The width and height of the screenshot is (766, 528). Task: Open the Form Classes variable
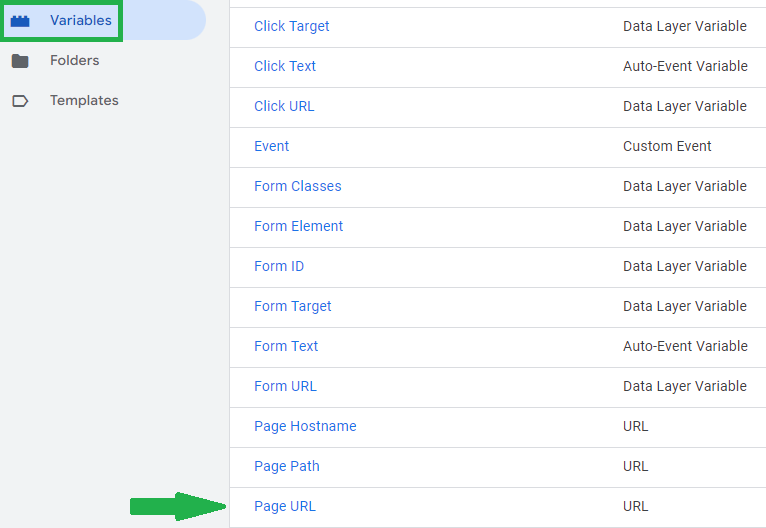pyautogui.click(x=298, y=186)
